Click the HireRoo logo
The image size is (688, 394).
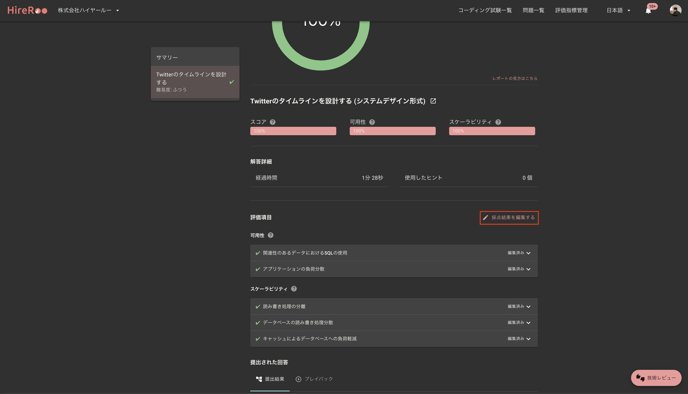(27, 10)
